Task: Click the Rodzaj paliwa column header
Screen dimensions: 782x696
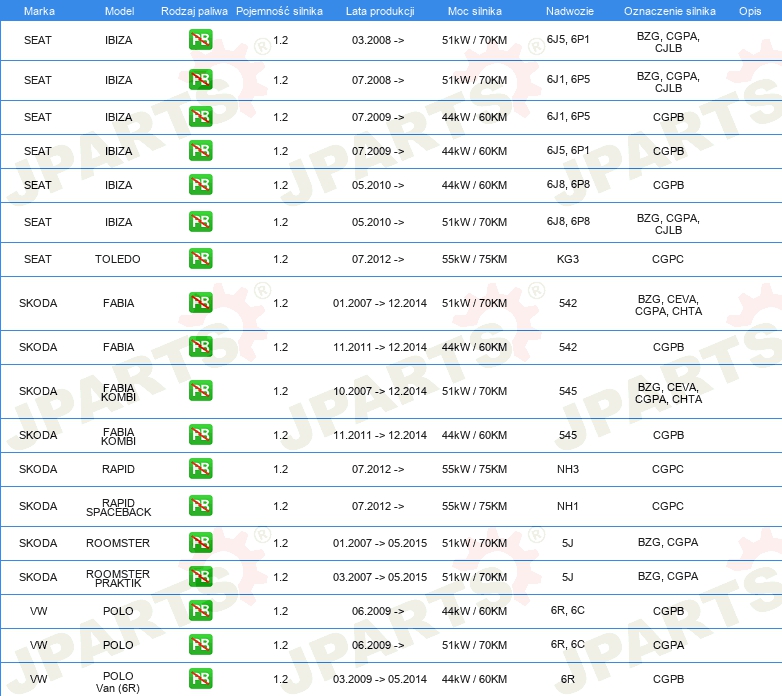Action: [194, 11]
